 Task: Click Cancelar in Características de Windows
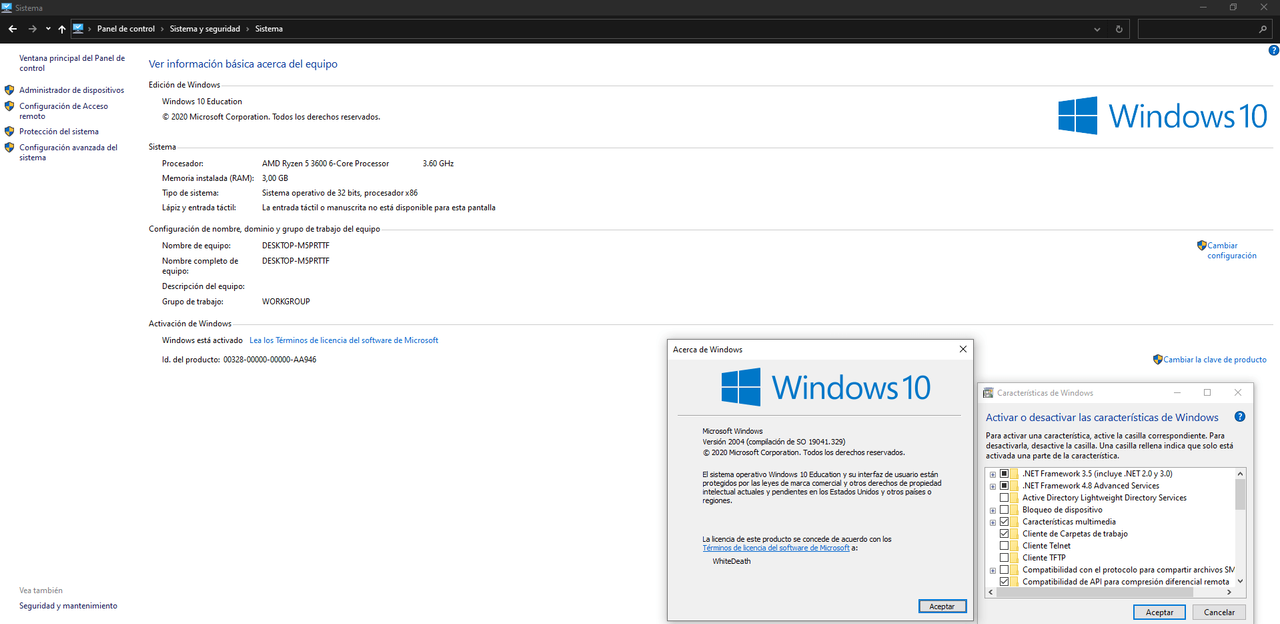[x=1219, y=612]
